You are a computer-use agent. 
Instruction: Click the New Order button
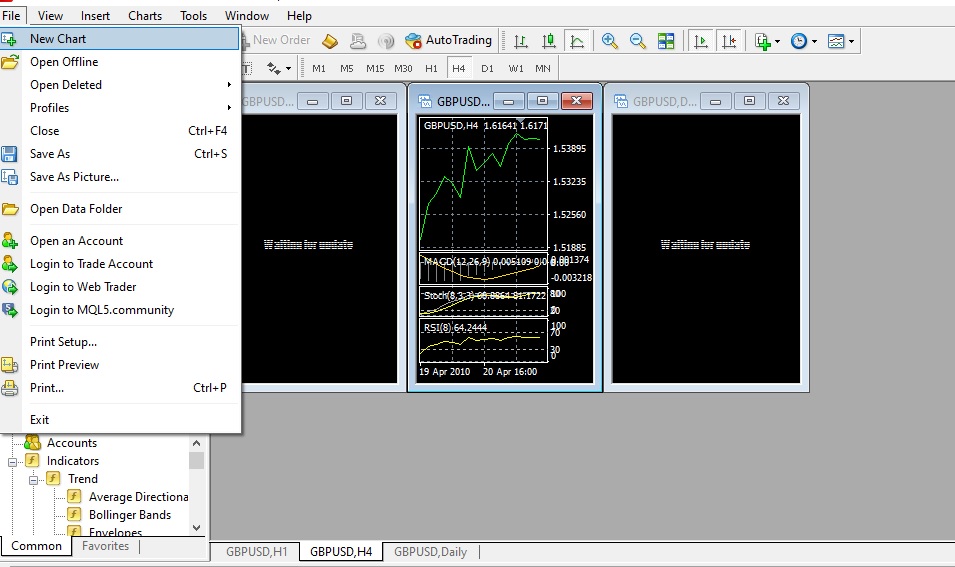click(277, 40)
